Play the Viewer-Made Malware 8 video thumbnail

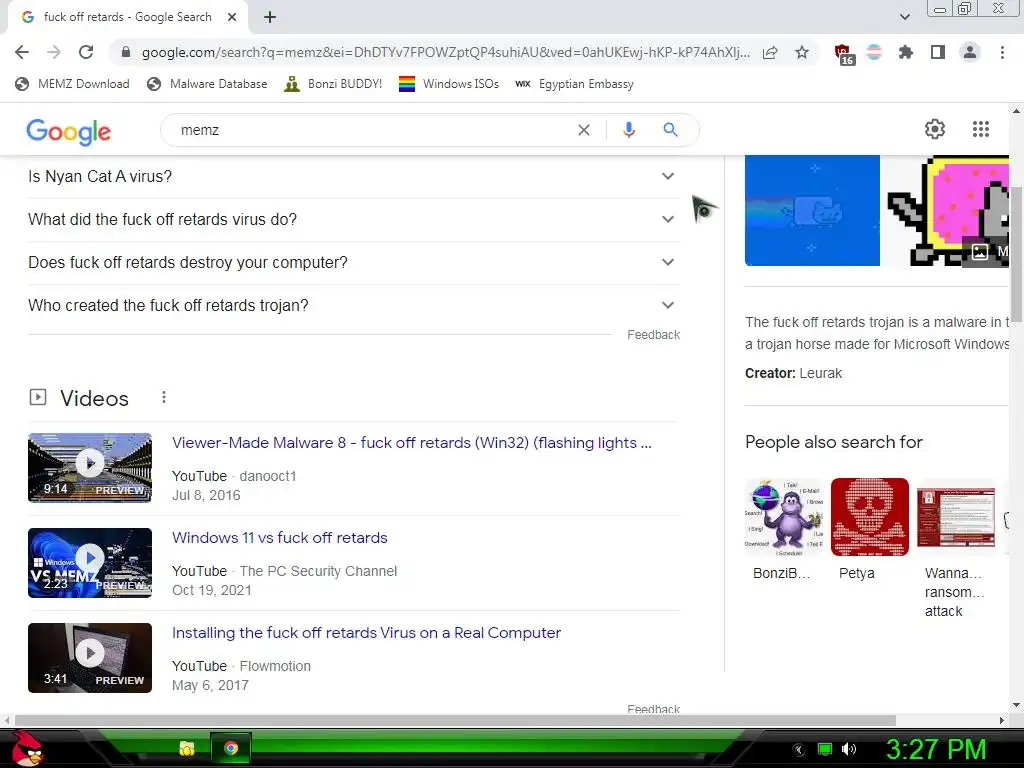tap(90, 468)
